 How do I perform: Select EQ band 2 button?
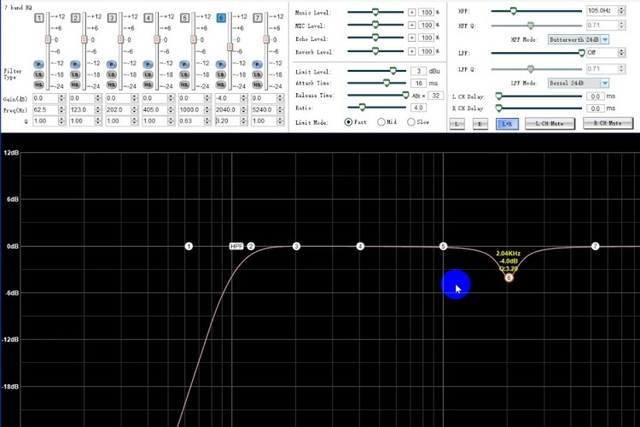coord(76,18)
